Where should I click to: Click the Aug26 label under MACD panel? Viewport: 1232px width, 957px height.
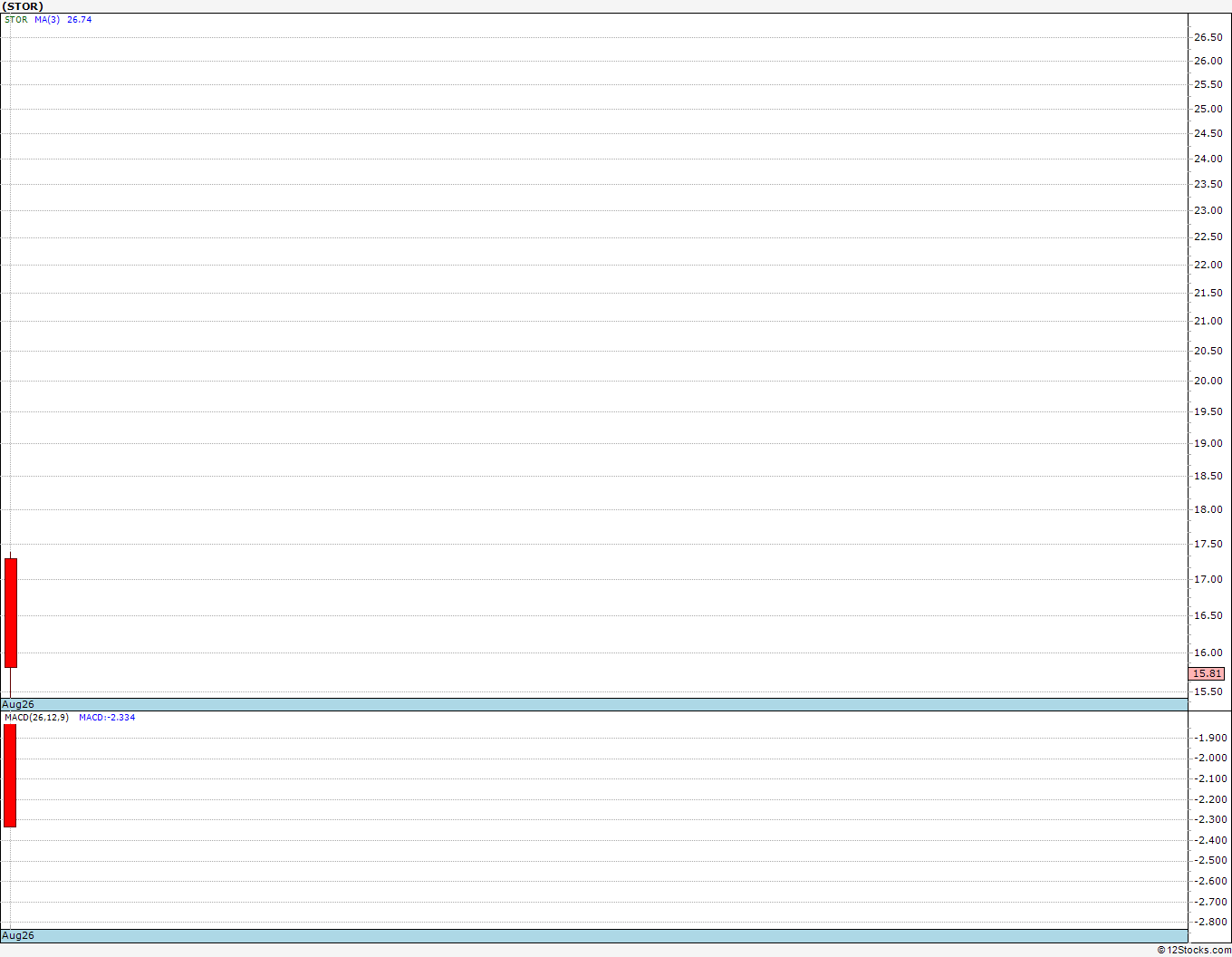18,935
